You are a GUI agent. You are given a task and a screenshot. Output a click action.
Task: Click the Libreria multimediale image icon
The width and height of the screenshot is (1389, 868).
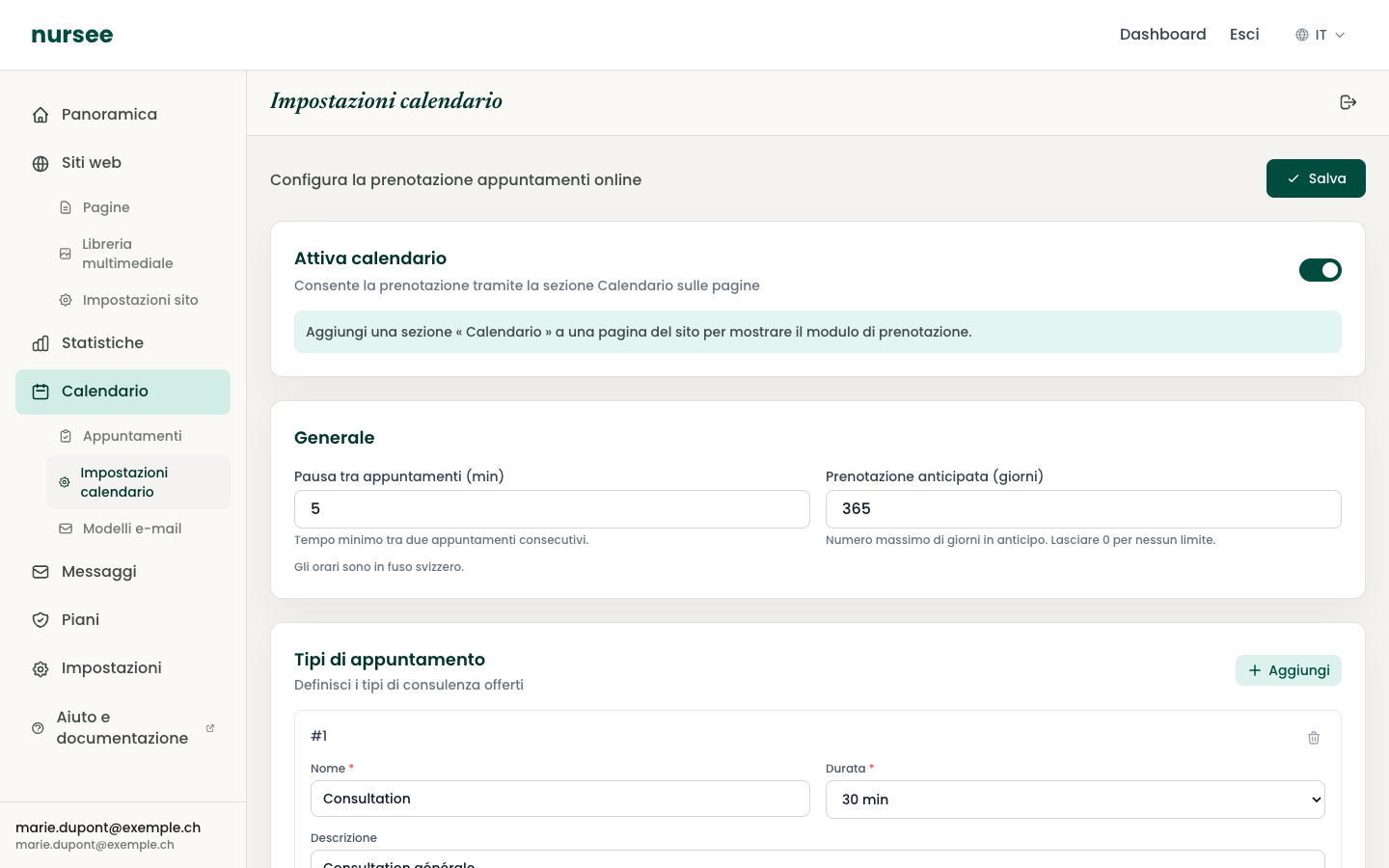click(x=66, y=254)
